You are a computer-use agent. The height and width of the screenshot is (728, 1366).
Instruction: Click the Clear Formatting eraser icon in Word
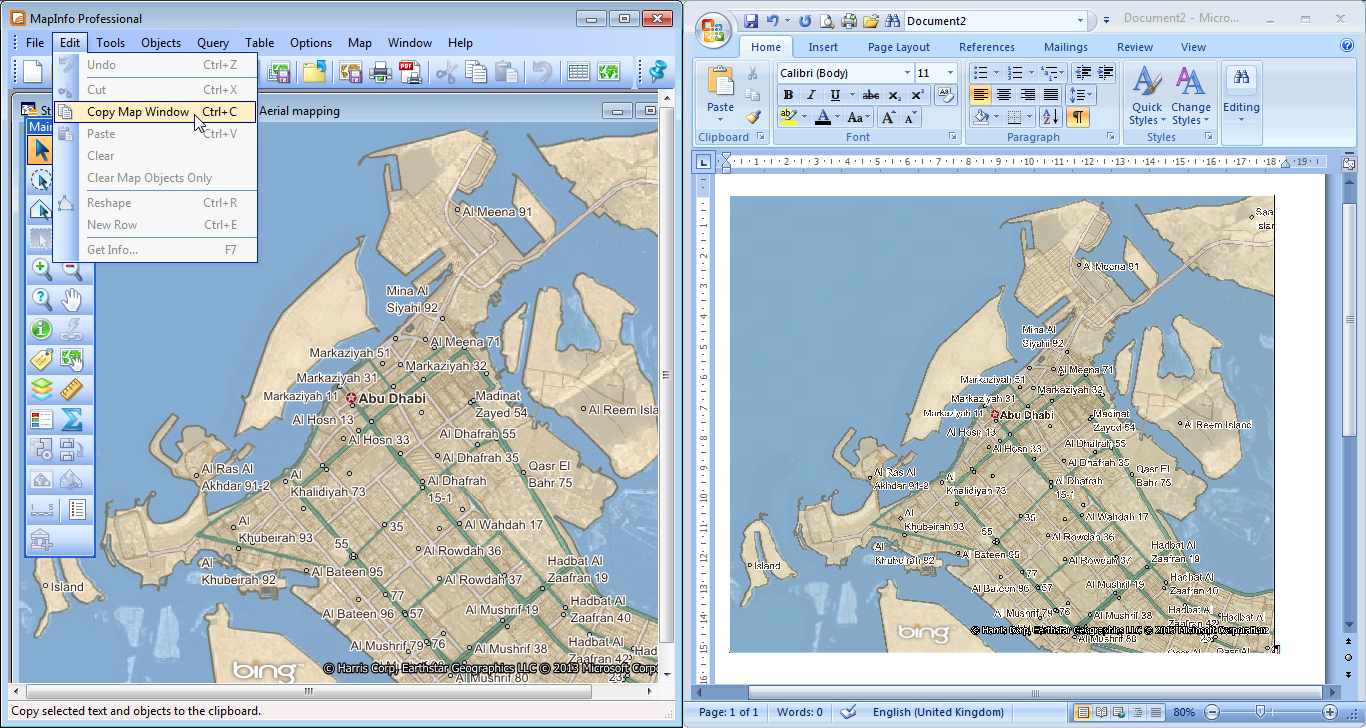[946, 95]
